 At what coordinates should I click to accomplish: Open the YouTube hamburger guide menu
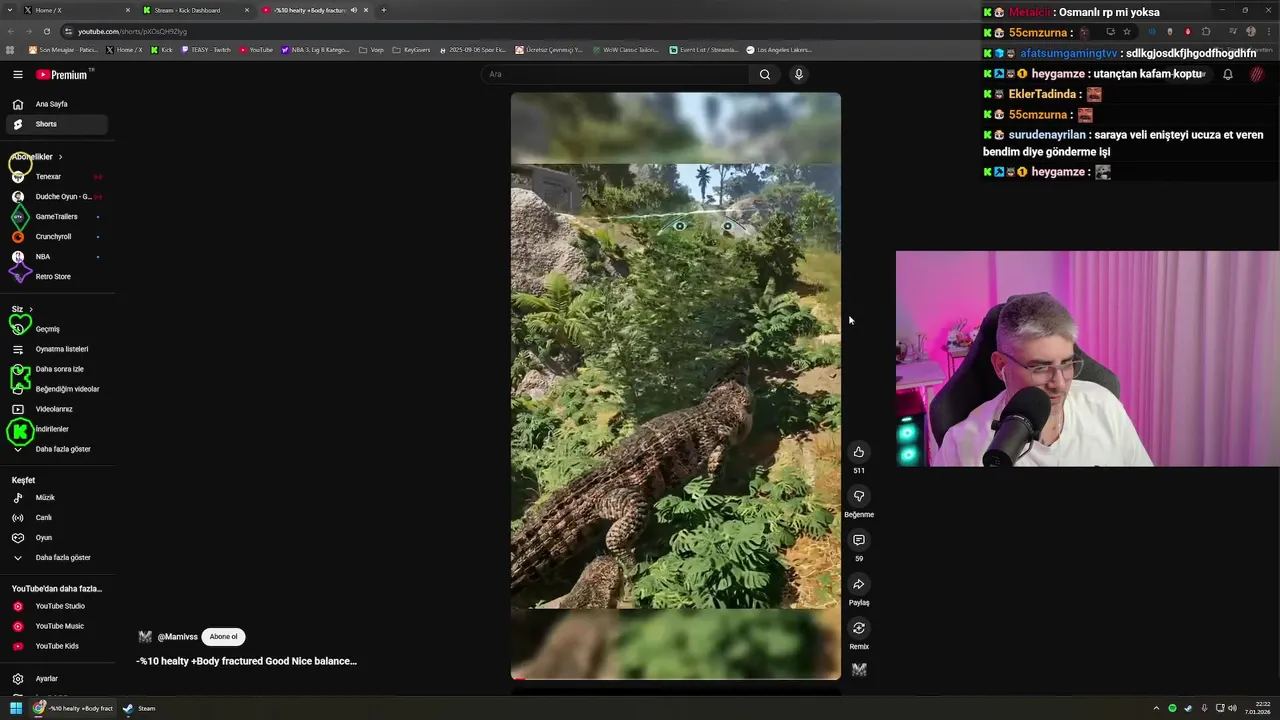coord(17,74)
